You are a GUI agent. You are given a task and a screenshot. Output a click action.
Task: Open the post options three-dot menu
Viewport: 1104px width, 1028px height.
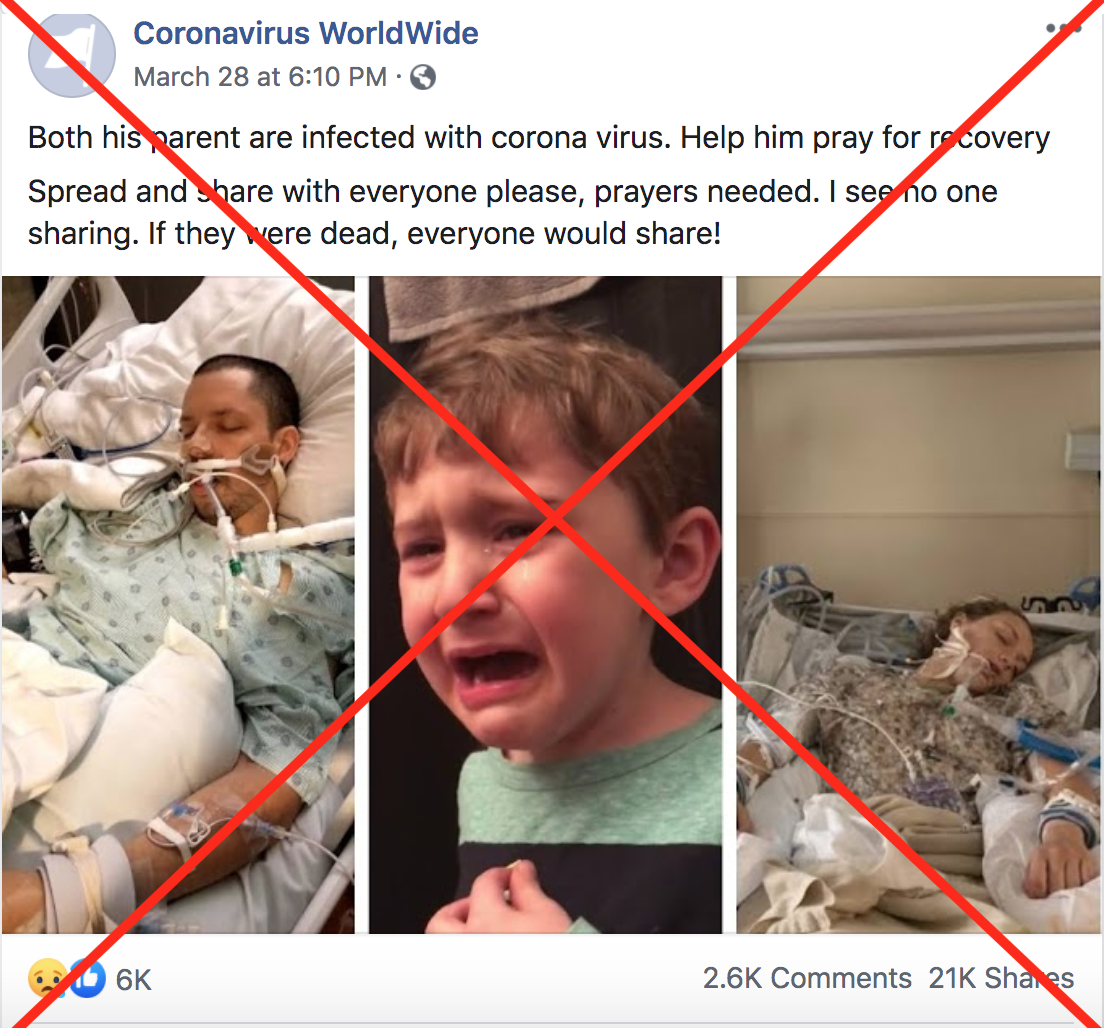(1063, 28)
